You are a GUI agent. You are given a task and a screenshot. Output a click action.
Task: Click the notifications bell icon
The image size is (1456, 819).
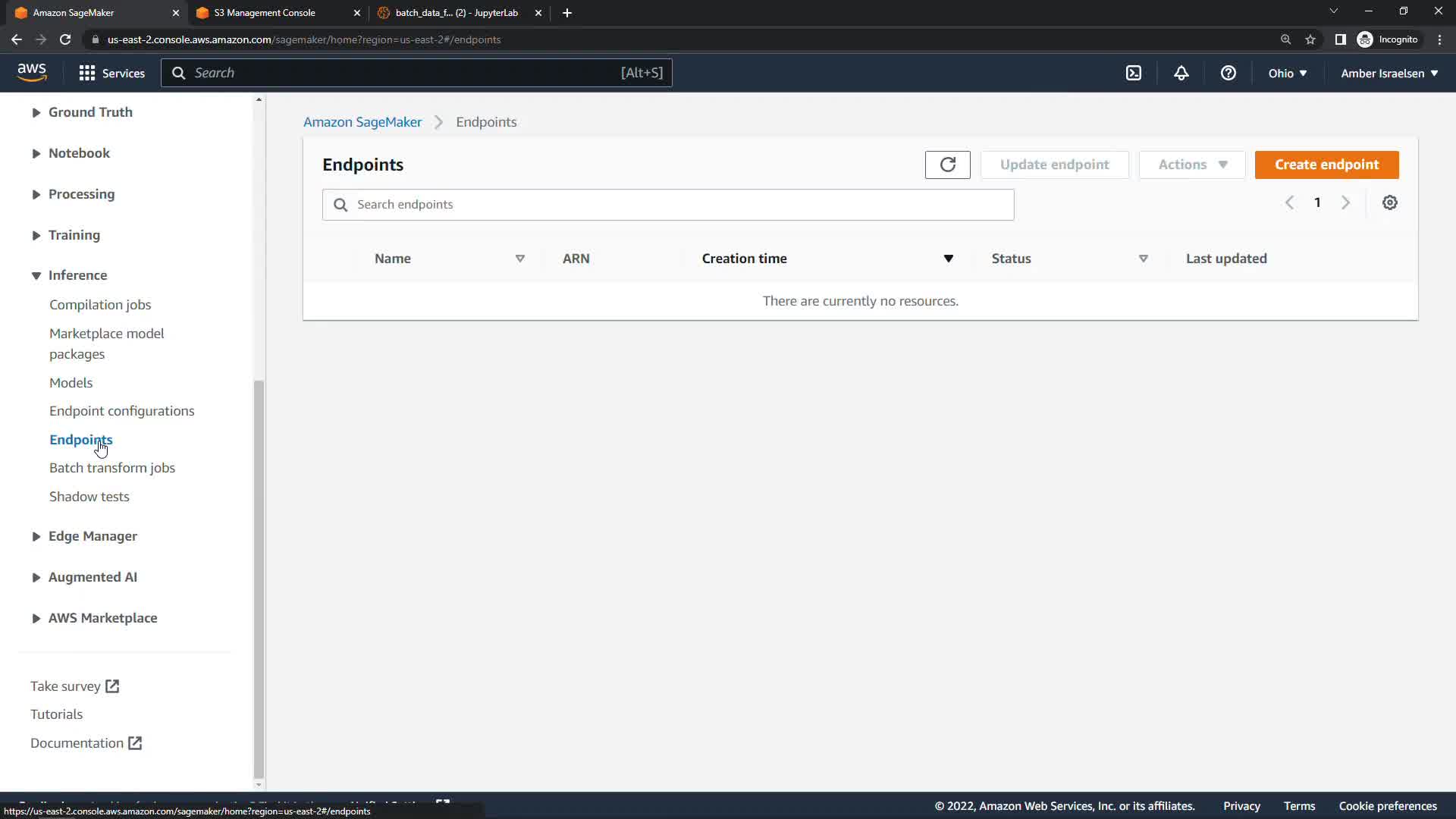point(1181,73)
